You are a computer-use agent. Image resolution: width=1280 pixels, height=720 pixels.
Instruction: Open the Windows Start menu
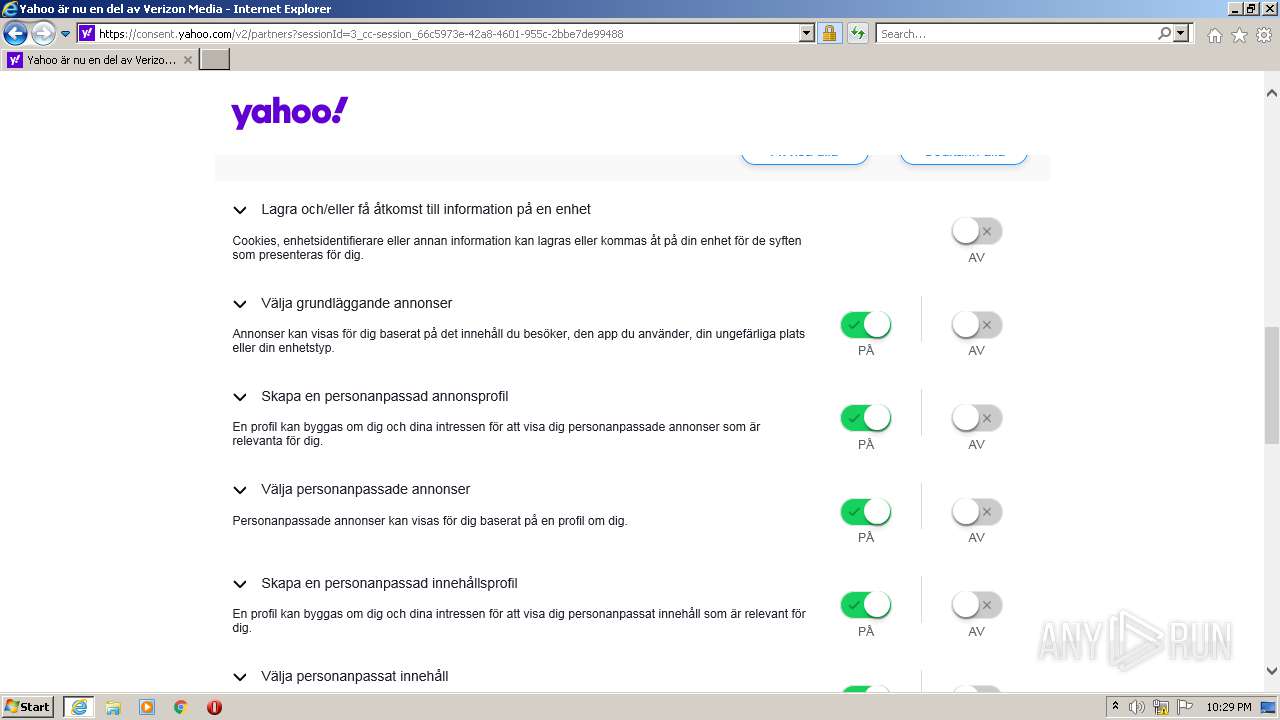pyautogui.click(x=28, y=707)
